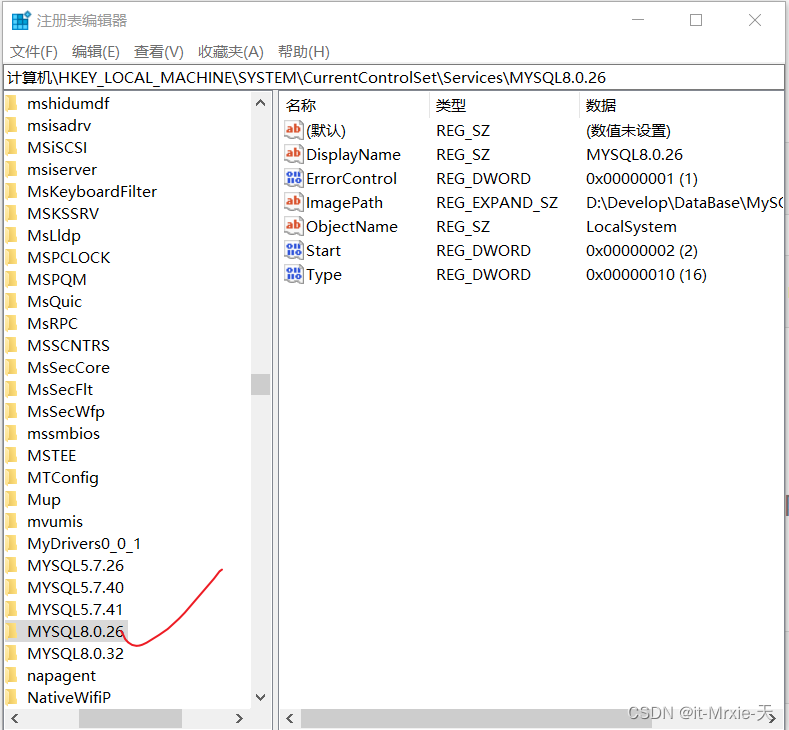
Task: Click the folder icon of msisadrv key
Action: click(12, 125)
